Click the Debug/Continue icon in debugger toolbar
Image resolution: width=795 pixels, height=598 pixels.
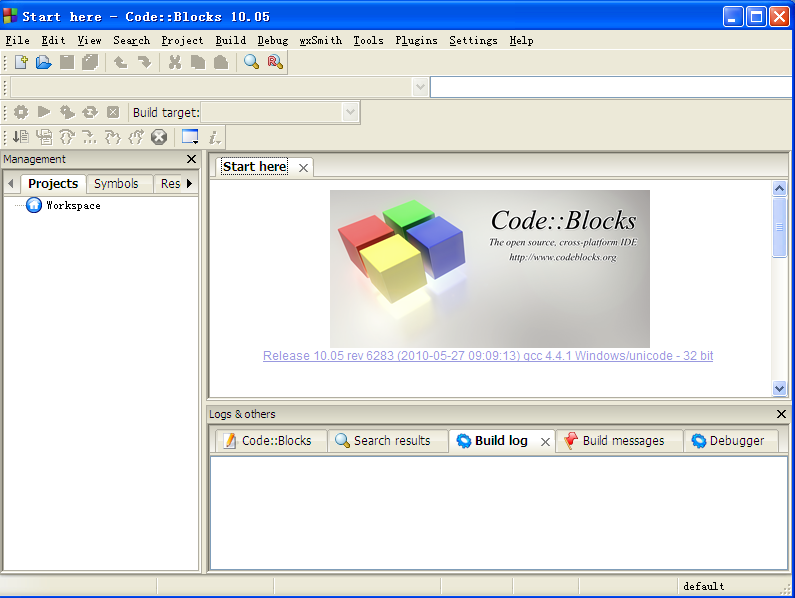[21, 136]
